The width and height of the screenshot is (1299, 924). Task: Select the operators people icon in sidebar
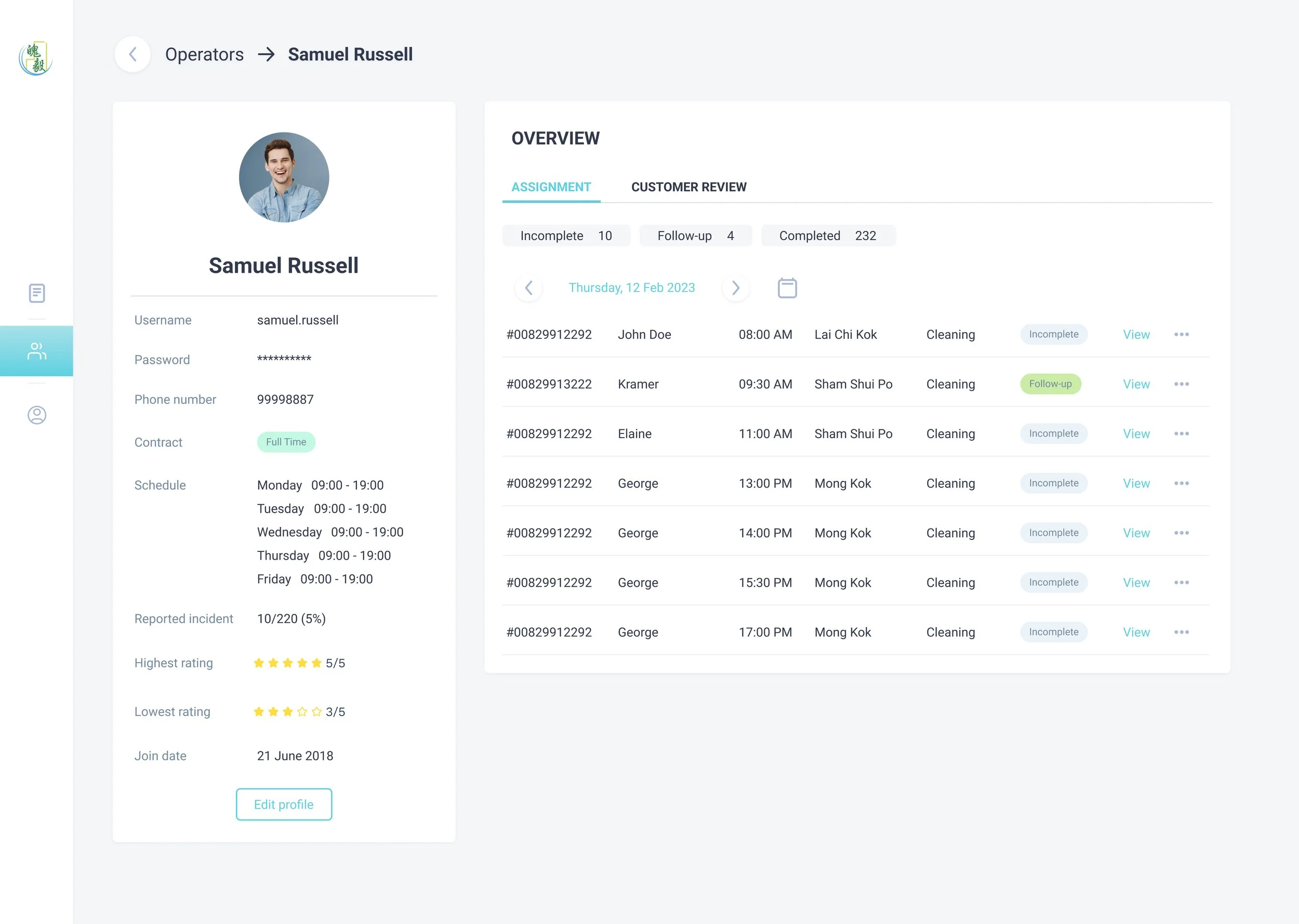(37, 351)
